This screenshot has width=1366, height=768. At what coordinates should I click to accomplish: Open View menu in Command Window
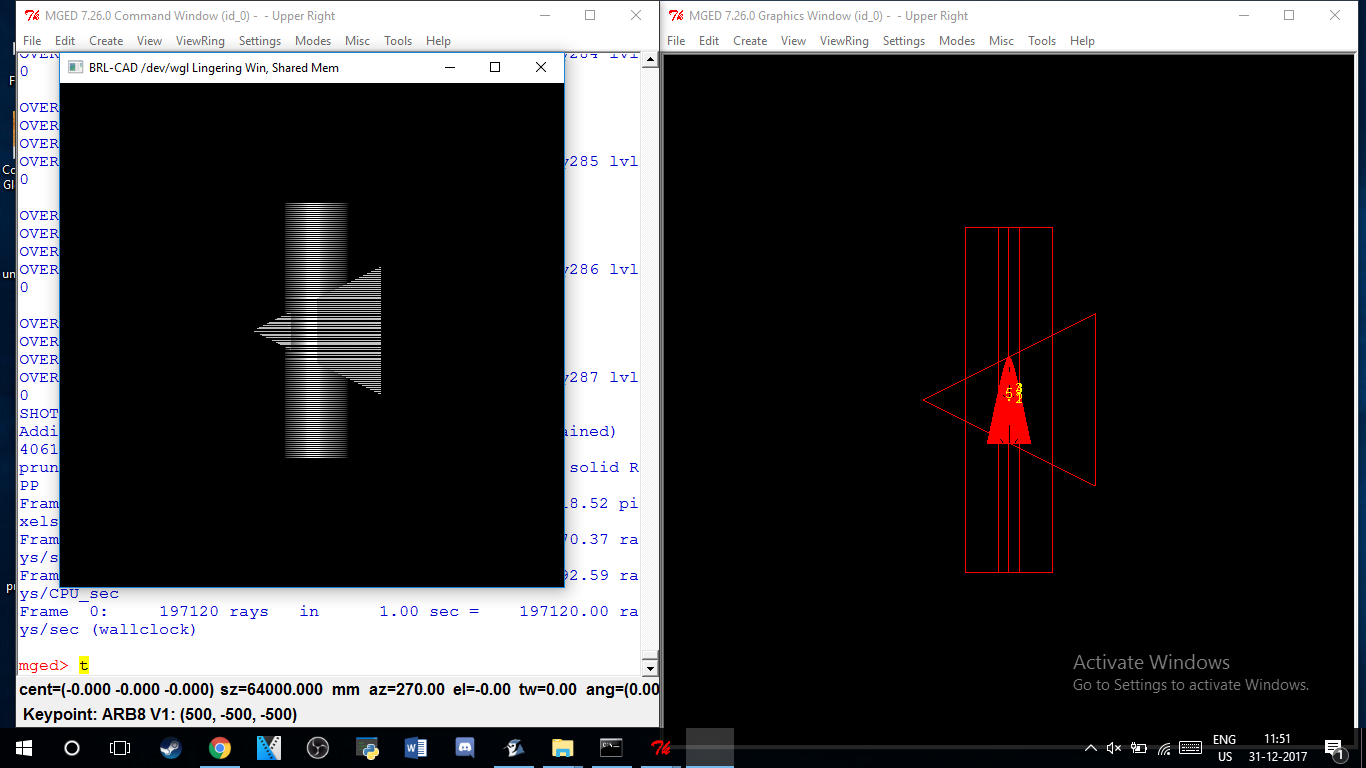click(x=149, y=41)
